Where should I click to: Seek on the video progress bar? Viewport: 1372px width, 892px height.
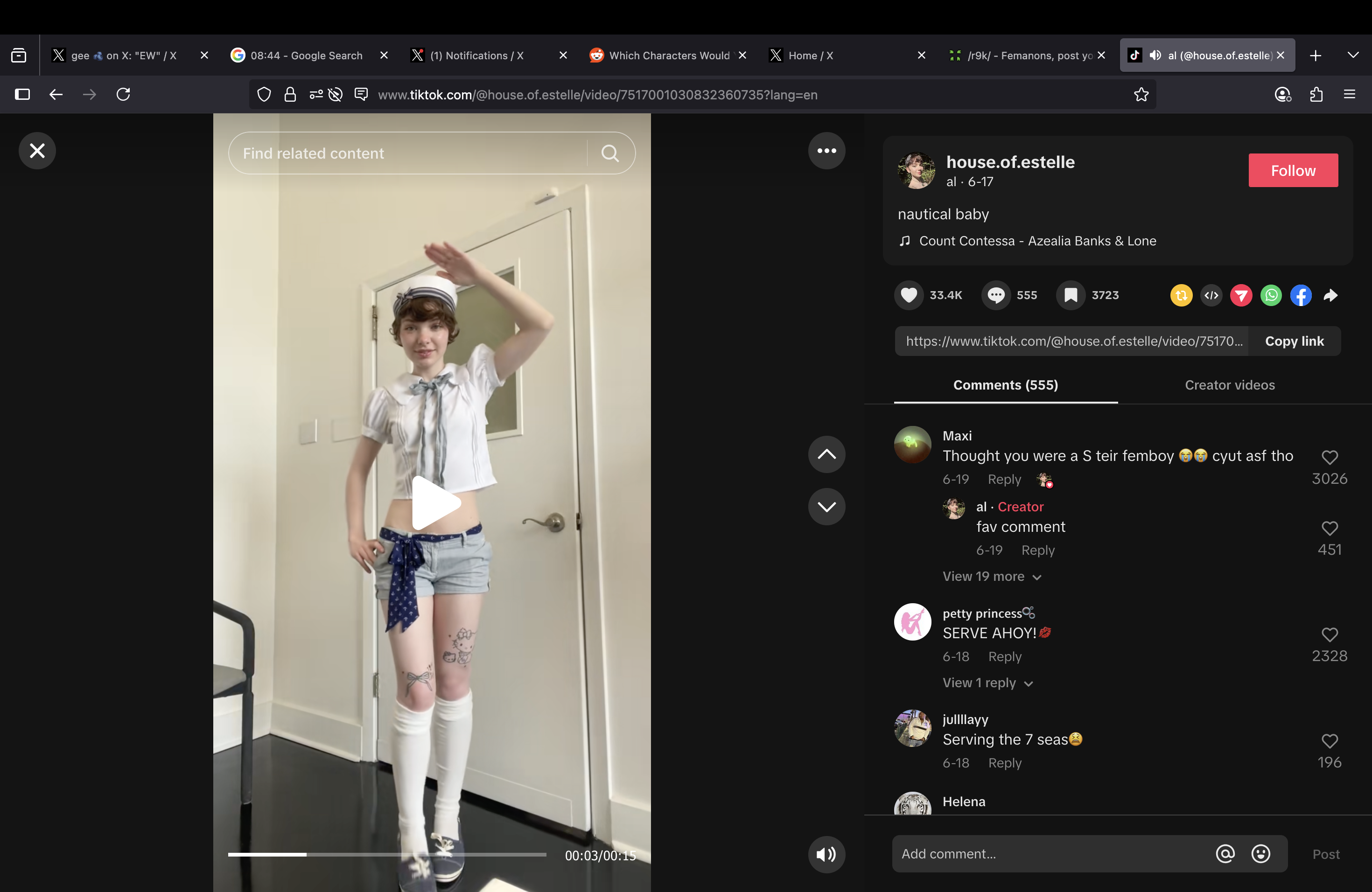pos(387,855)
